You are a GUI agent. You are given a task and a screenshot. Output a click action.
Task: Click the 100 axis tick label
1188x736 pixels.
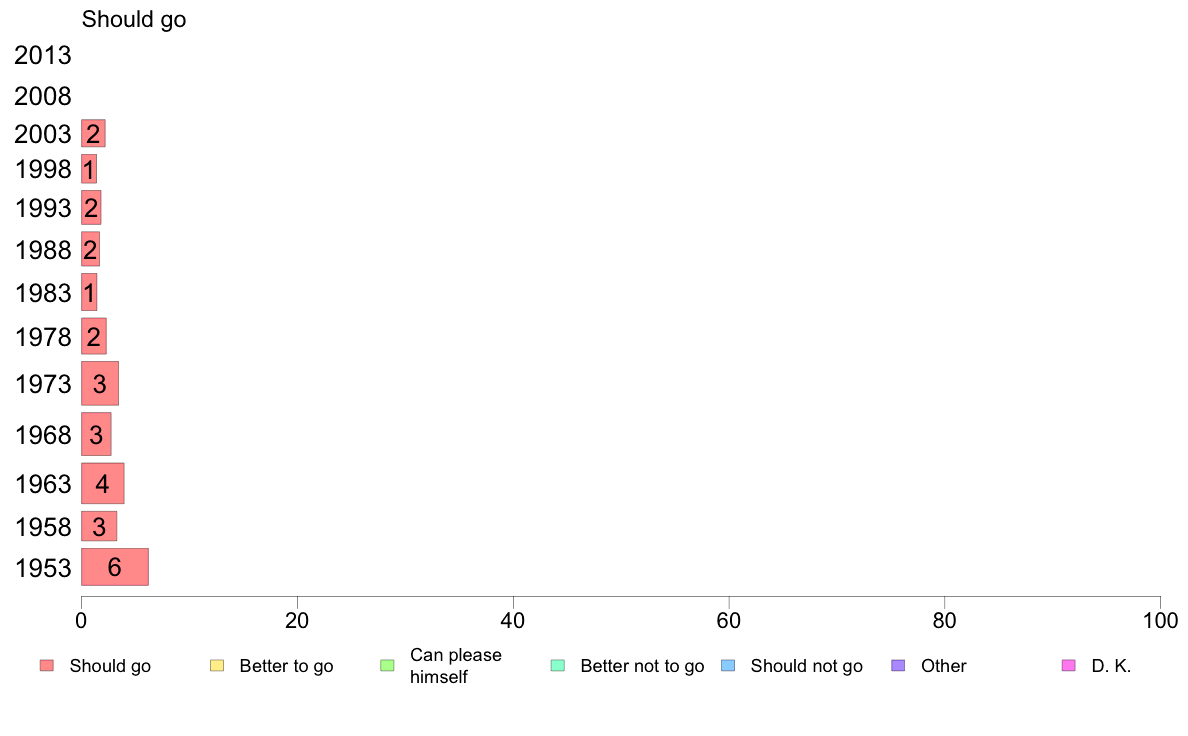[x=1160, y=621]
